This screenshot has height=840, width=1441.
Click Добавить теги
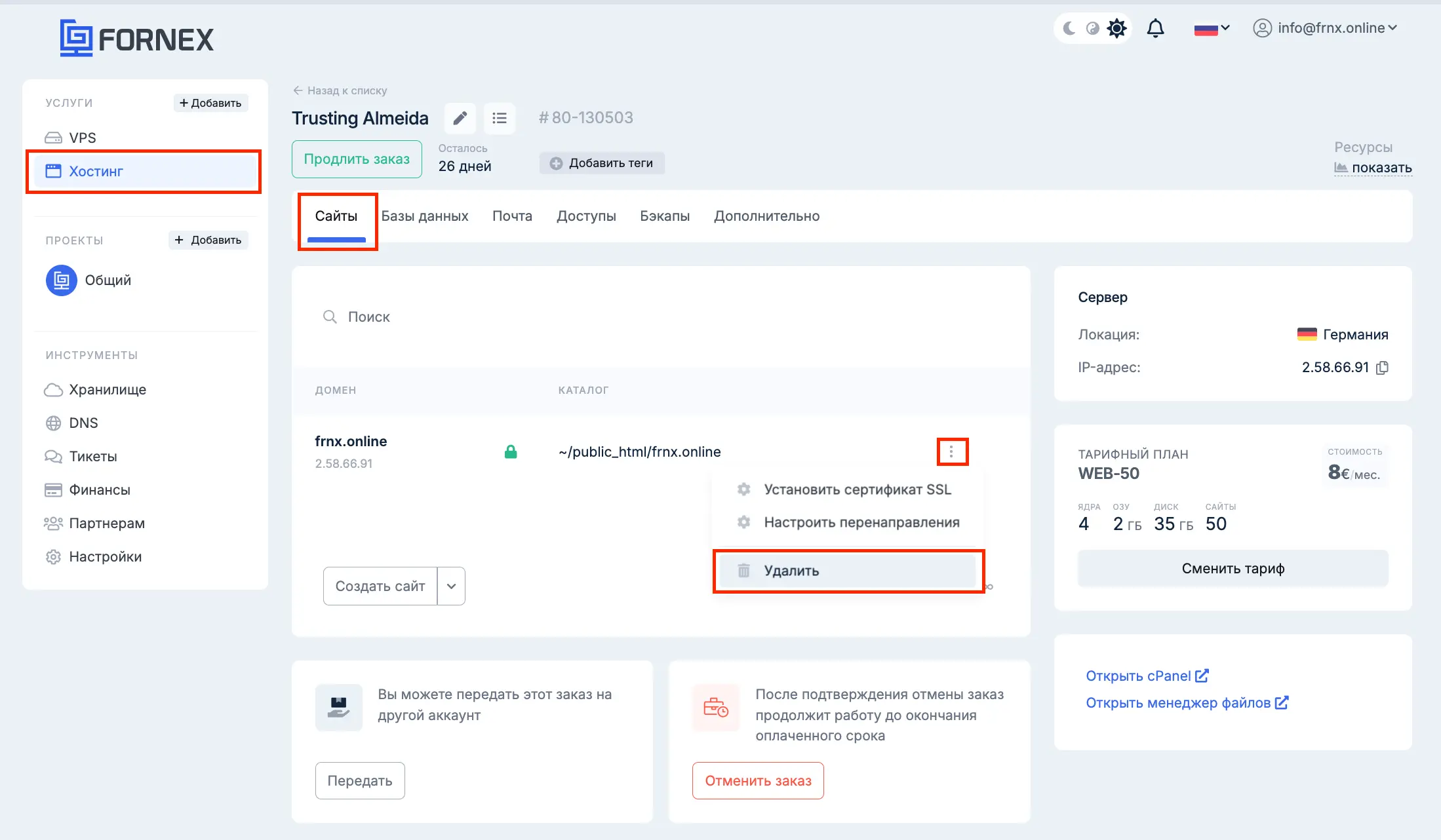[x=602, y=163]
